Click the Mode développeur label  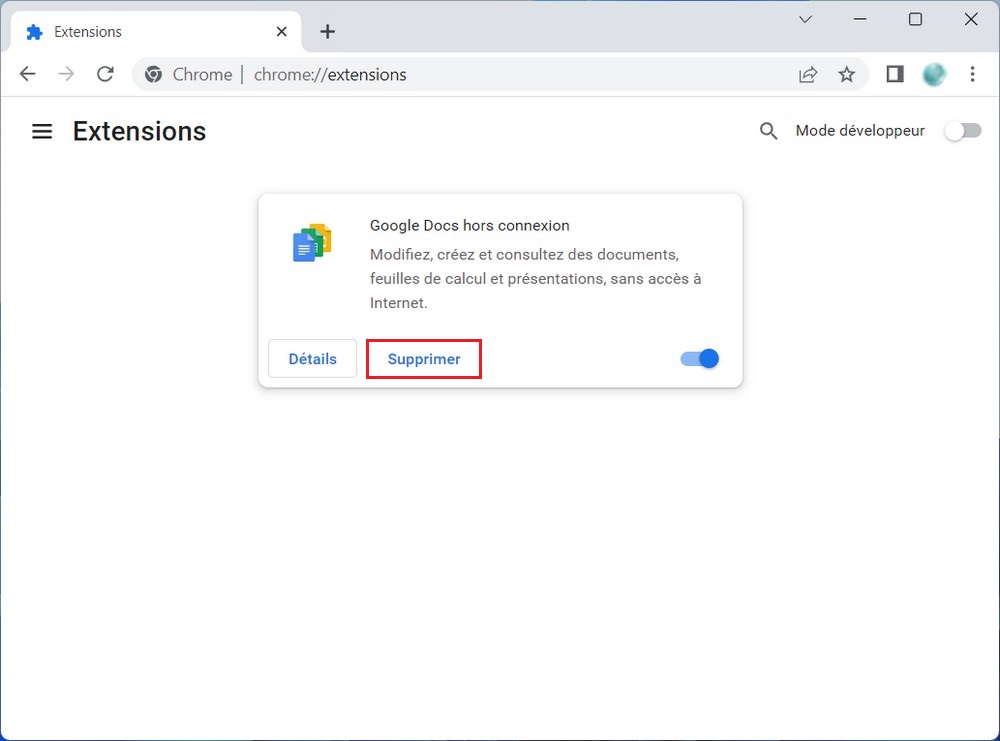pos(860,131)
